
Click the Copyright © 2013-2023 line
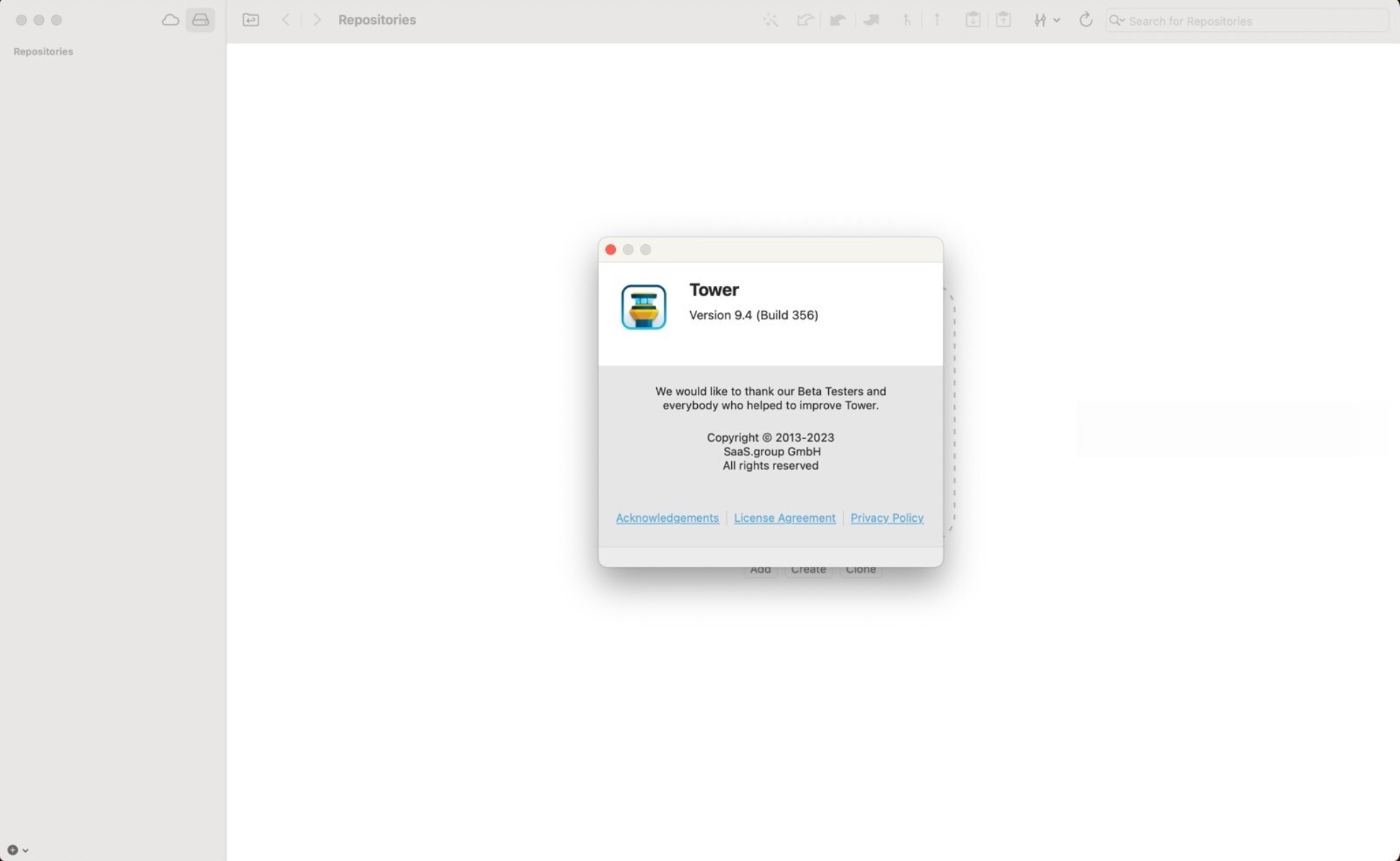[x=771, y=438]
